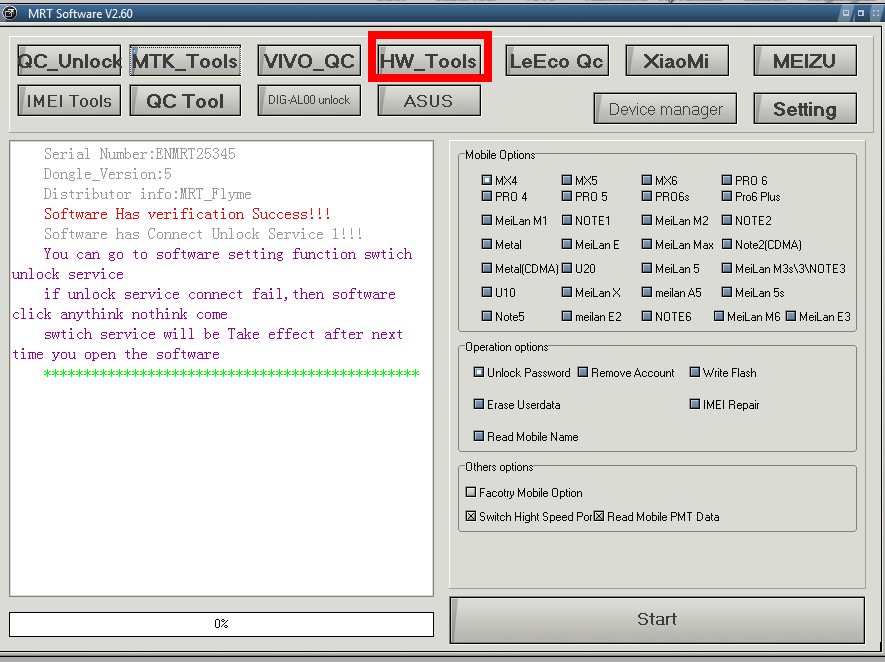
Task: Open the XiaoMi module
Action: [x=677, y=60]
